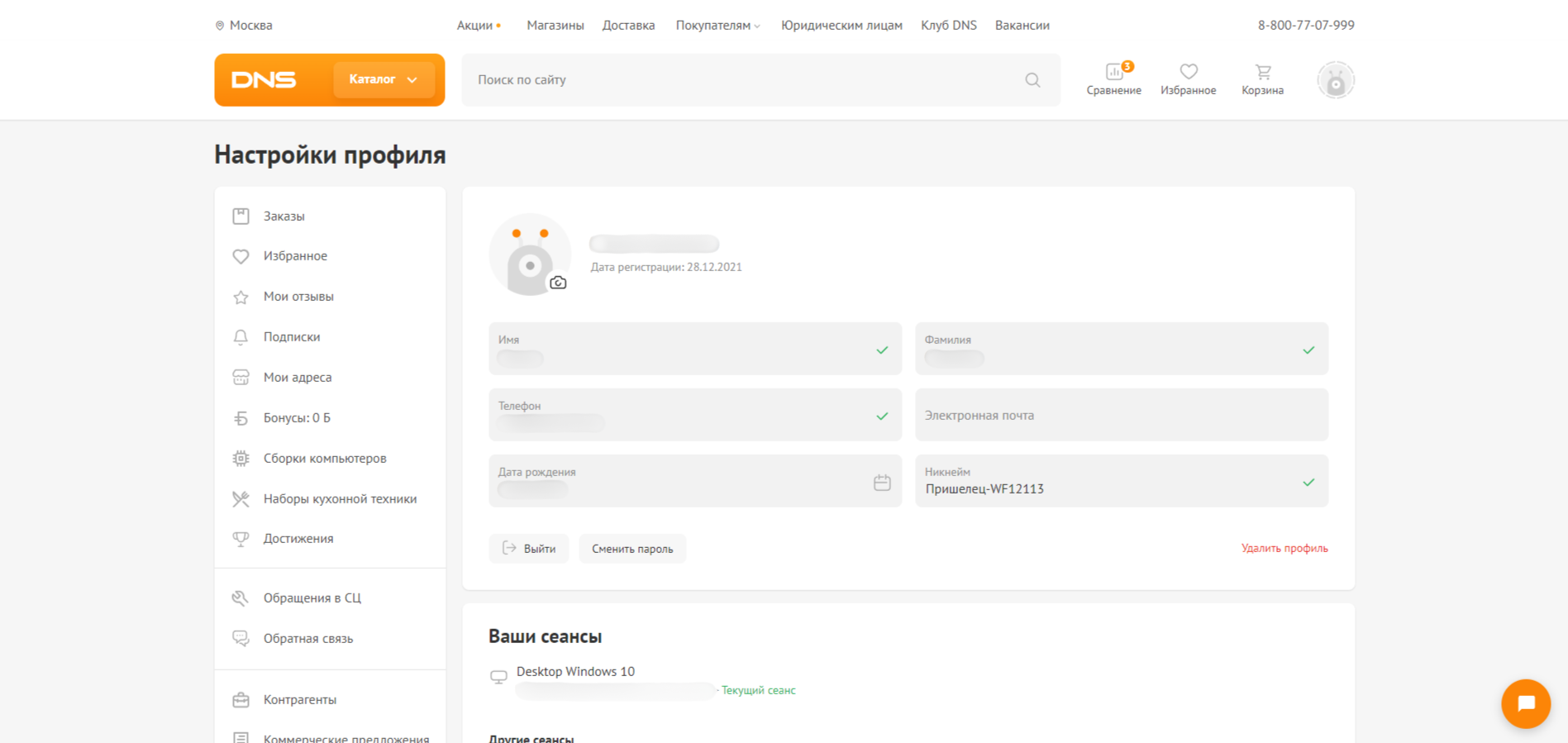Screen dimensions: 1568x743
Task: Open the calendar icon in Дата рождения
Action: tap(882, 482)
